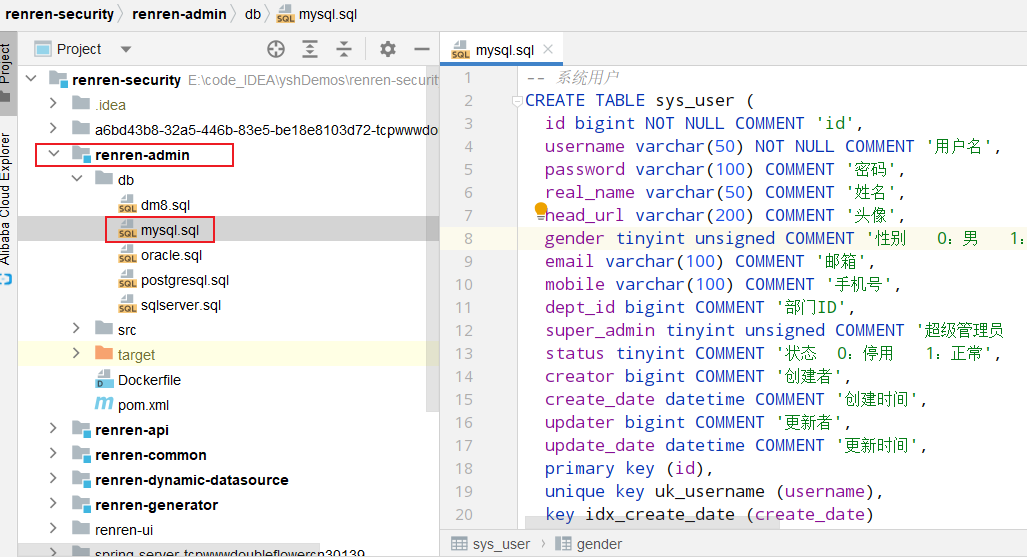Click renren-security breadcrumb in navigation bar
Viewport: 1027px width, 557px height.
point(59,14)
